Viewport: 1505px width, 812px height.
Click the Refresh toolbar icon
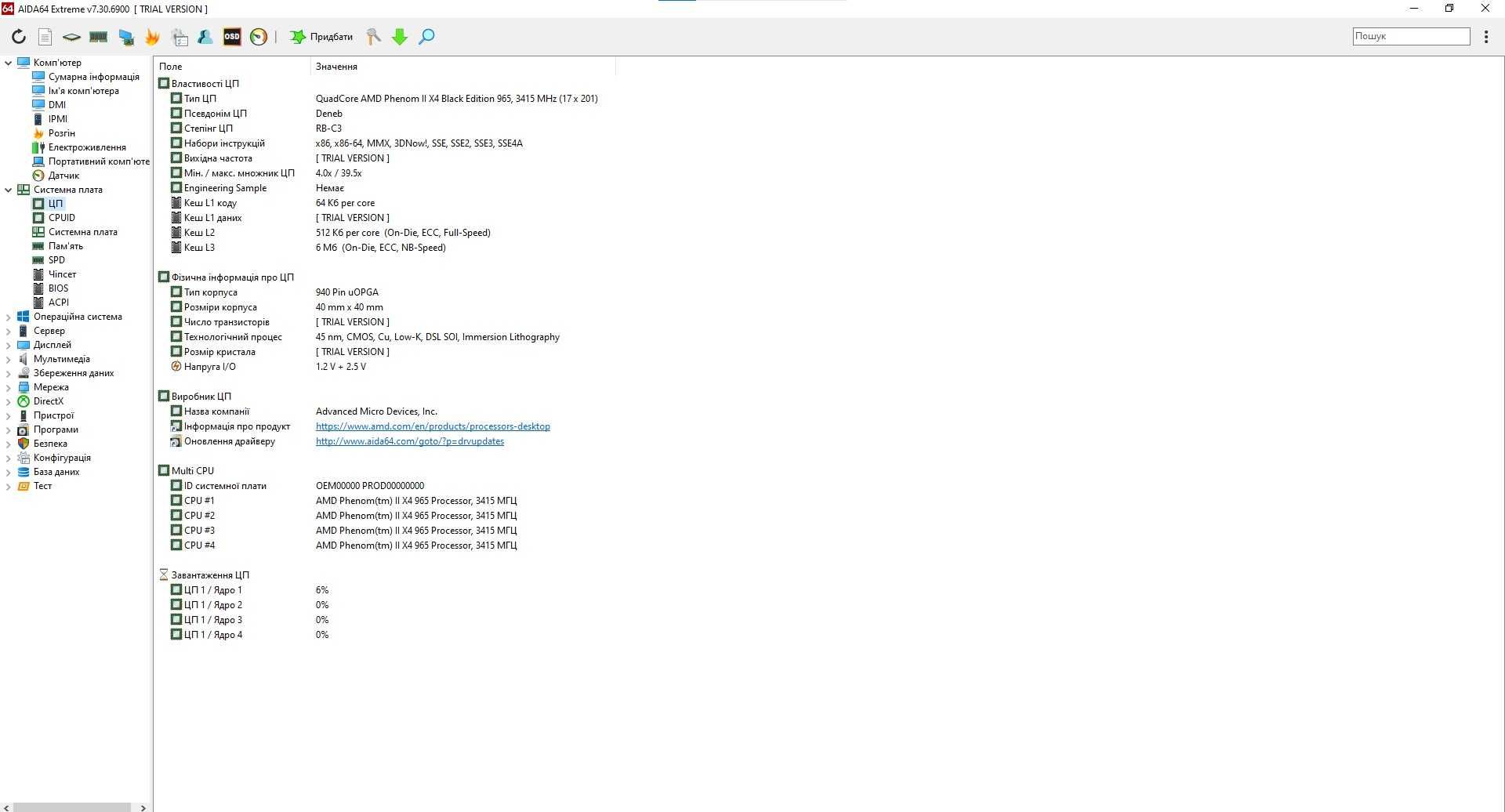pos(19,36)
